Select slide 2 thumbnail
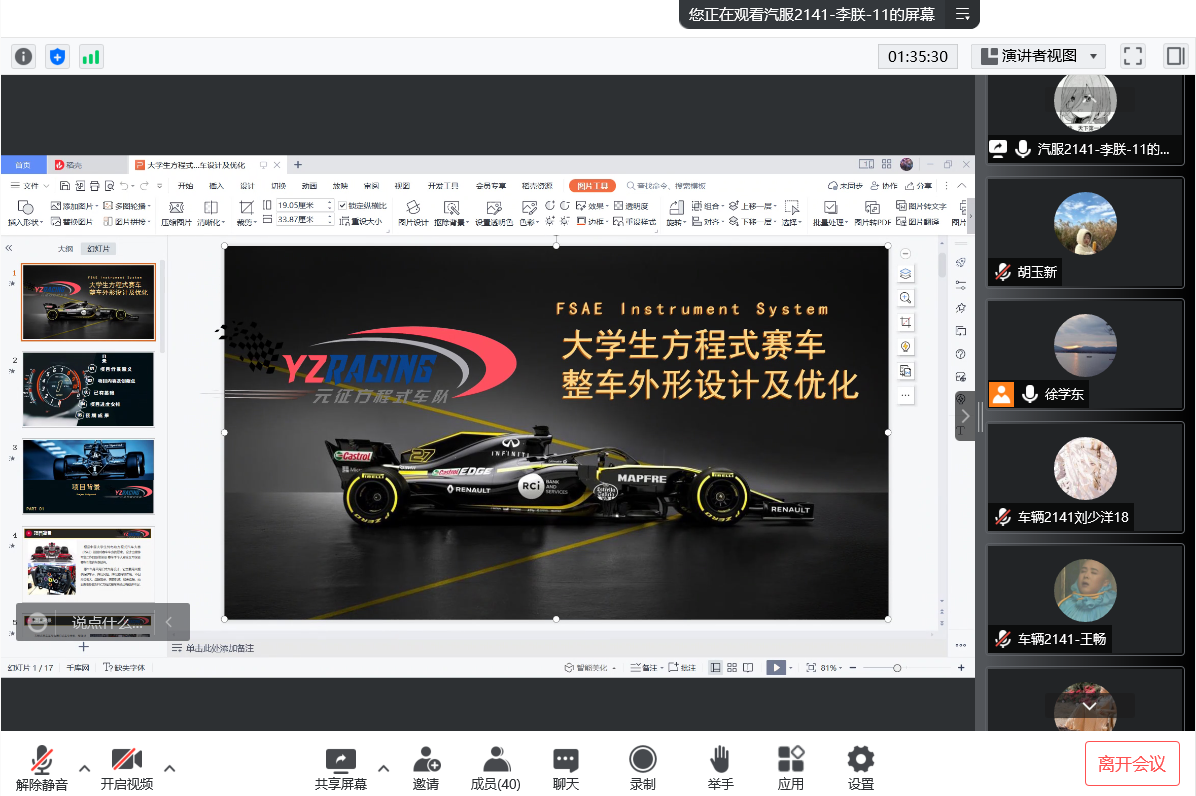1196x796 pixels. (x=88, y=389)
